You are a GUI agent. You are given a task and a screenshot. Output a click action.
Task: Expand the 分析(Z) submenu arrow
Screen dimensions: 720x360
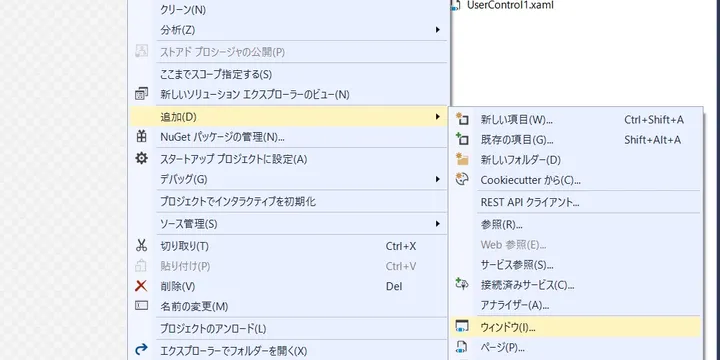[x=438, y=30]
